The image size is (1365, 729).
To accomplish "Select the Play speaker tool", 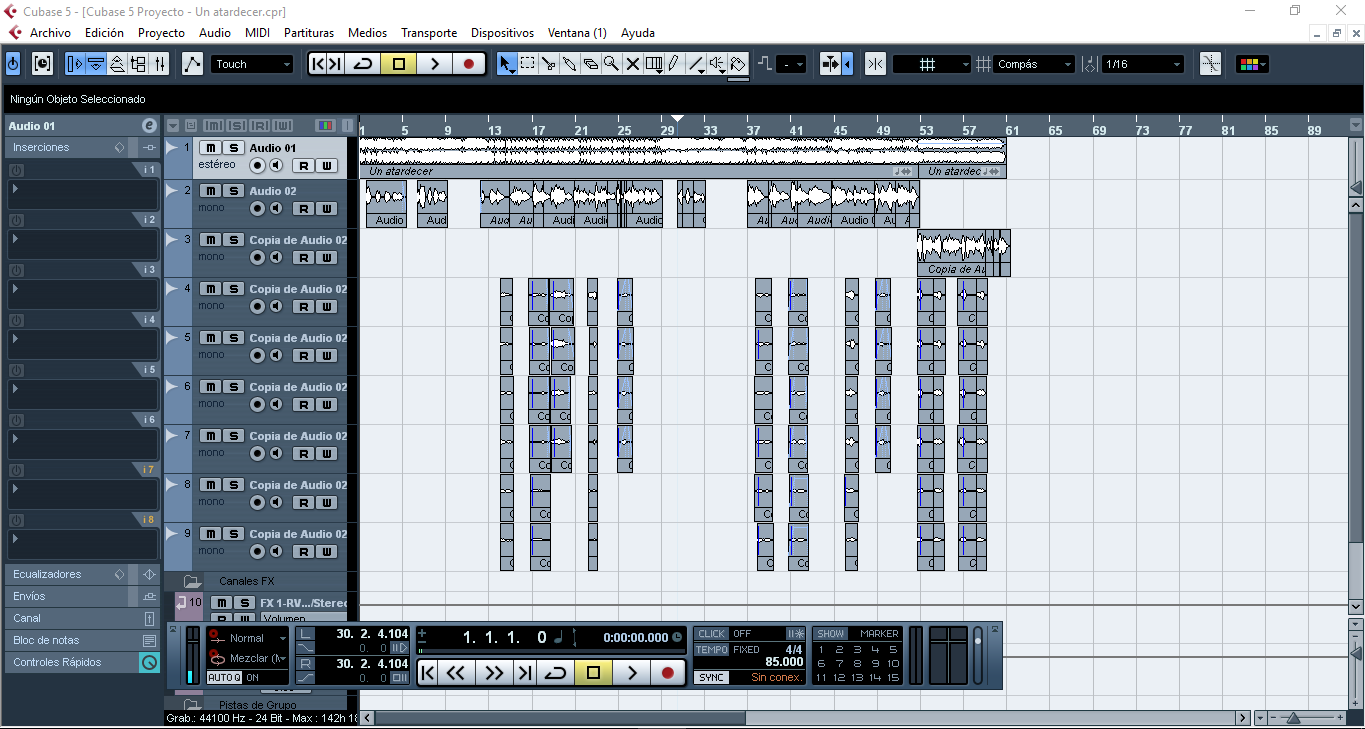I will [717, 64].
